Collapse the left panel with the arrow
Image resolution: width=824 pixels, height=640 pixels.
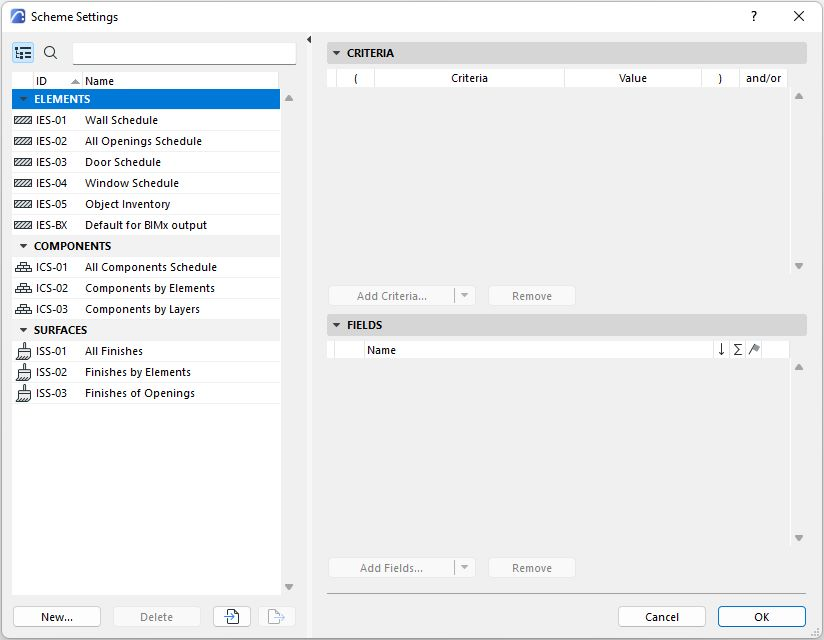click(309, 39)
